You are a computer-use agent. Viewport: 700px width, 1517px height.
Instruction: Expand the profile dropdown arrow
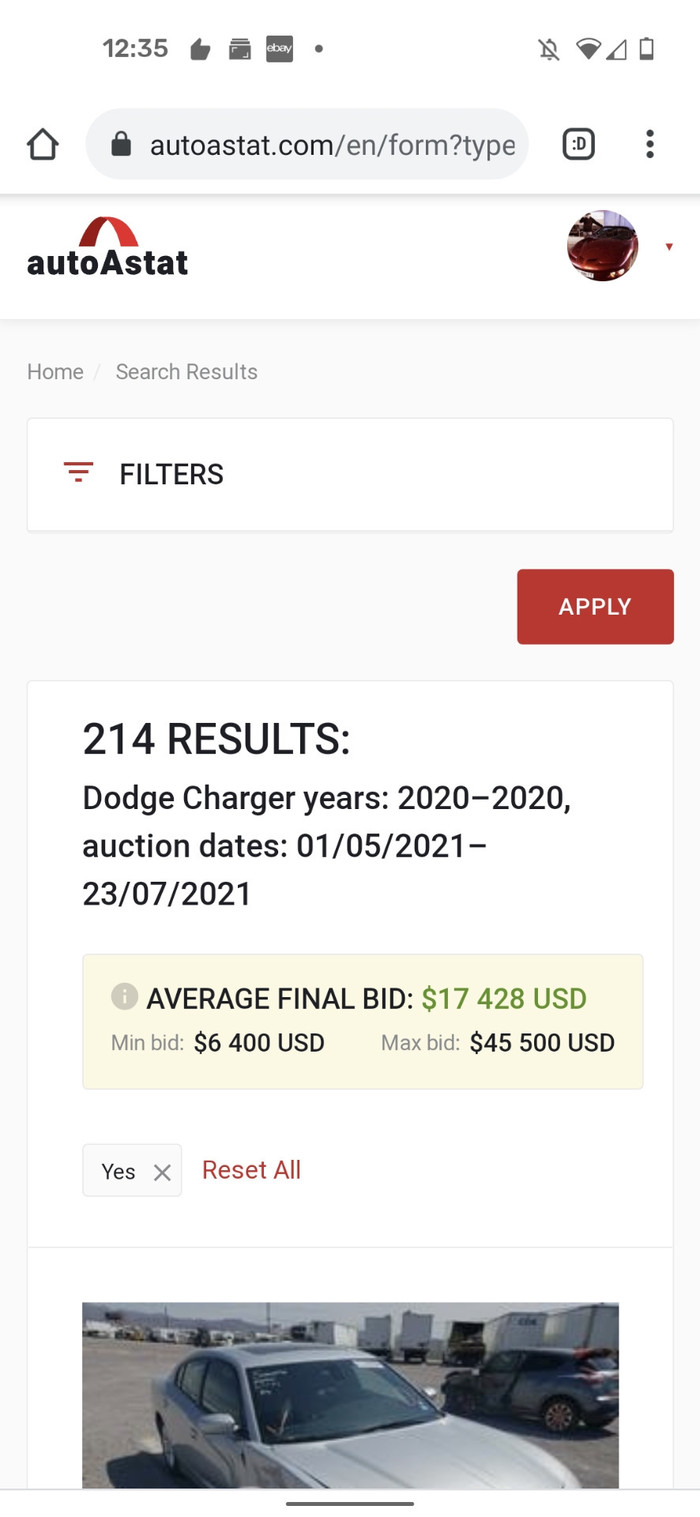669,247
